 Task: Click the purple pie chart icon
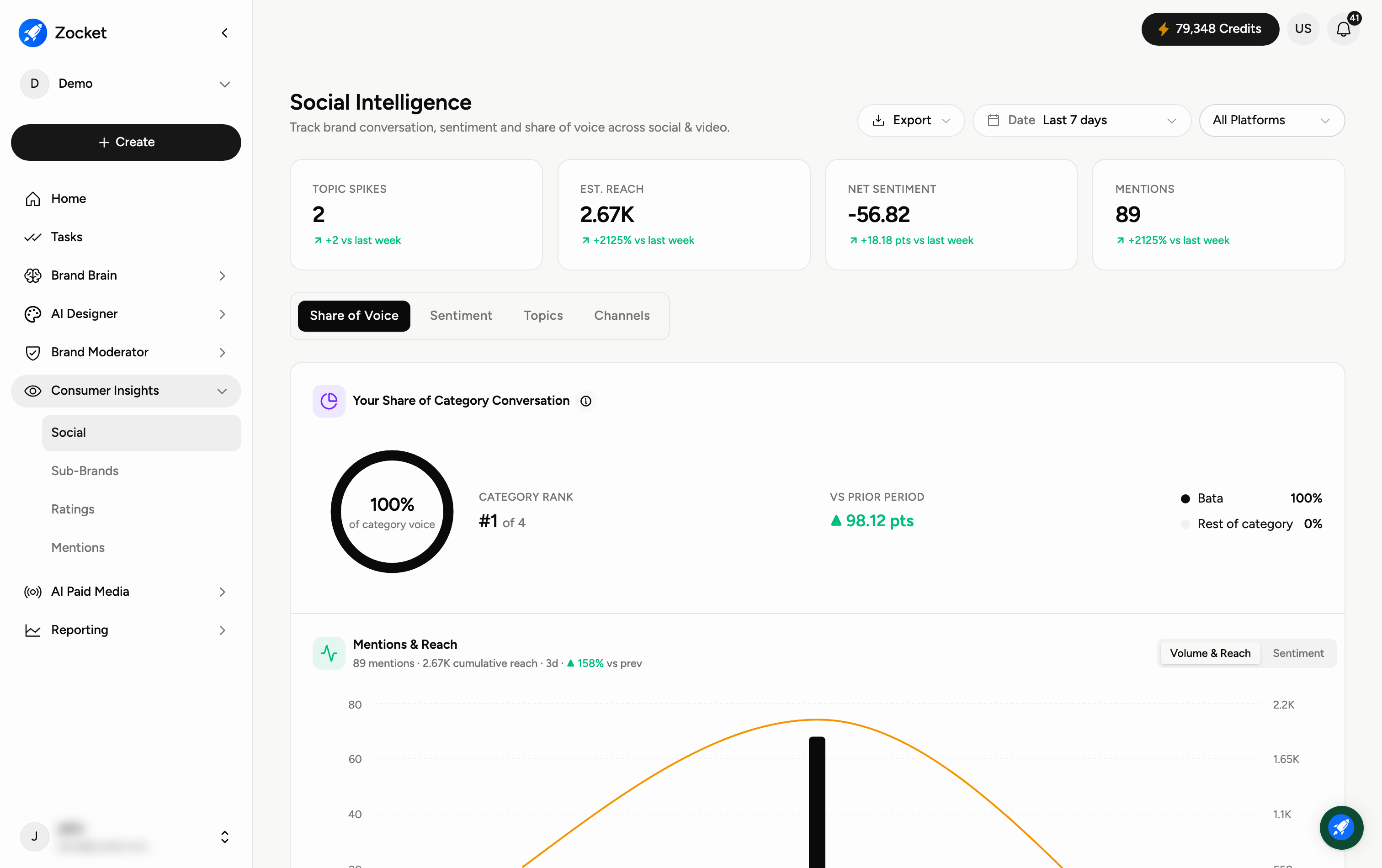pos(329,401)
